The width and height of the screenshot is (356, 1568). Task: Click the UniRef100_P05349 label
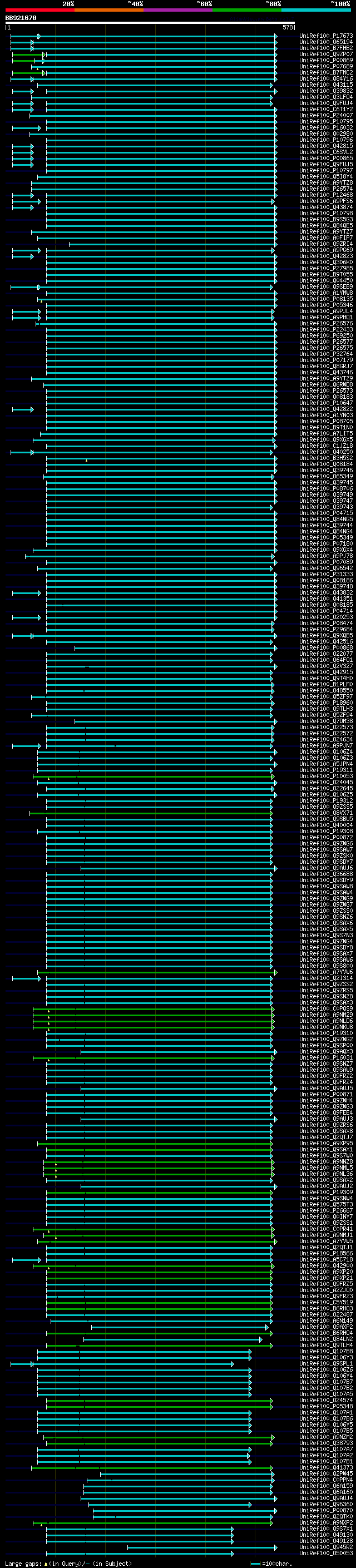pyautogui.click(x=325, y=537)
